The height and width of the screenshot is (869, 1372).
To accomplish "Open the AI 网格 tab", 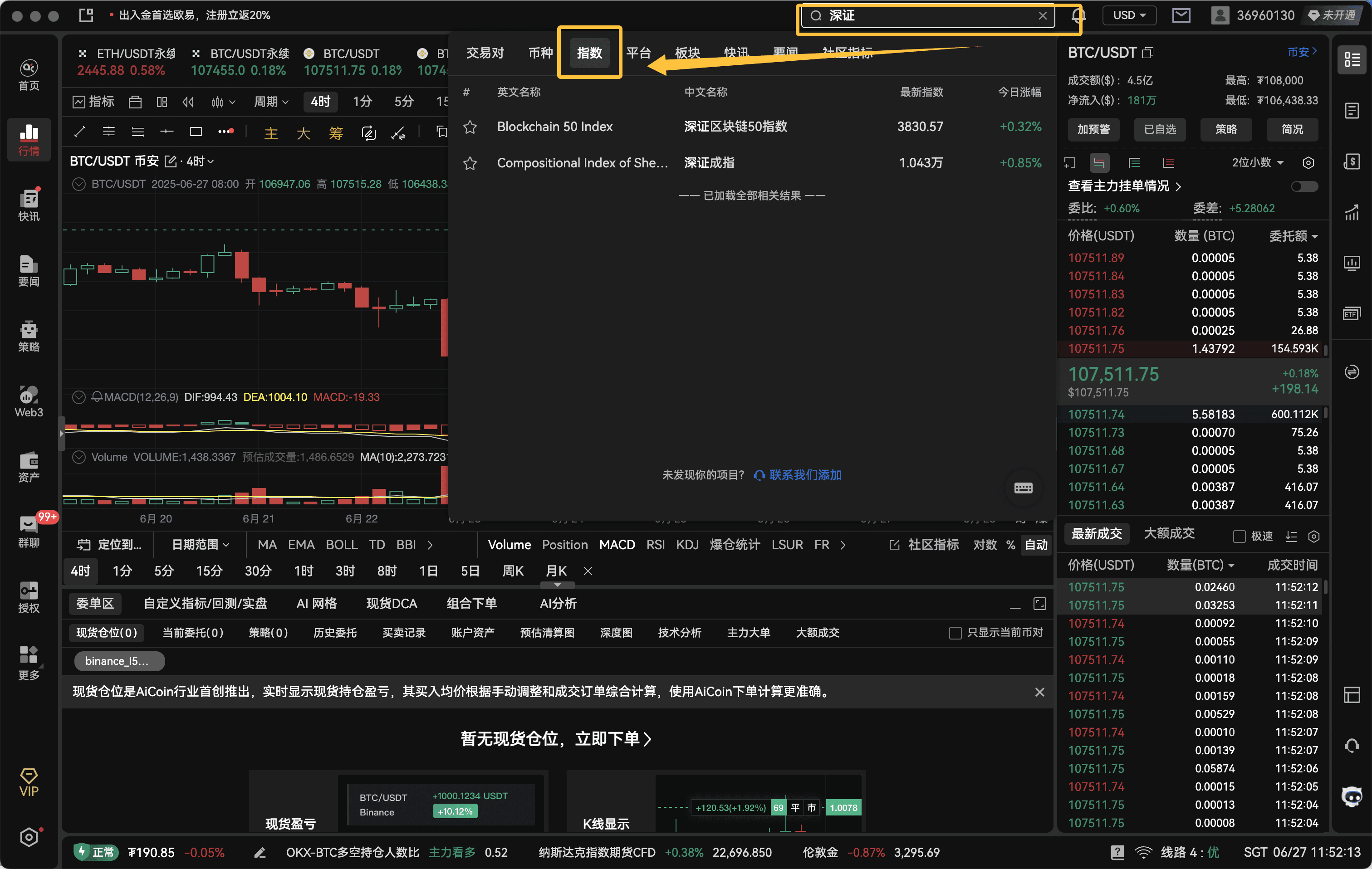I will pos(316,604).
